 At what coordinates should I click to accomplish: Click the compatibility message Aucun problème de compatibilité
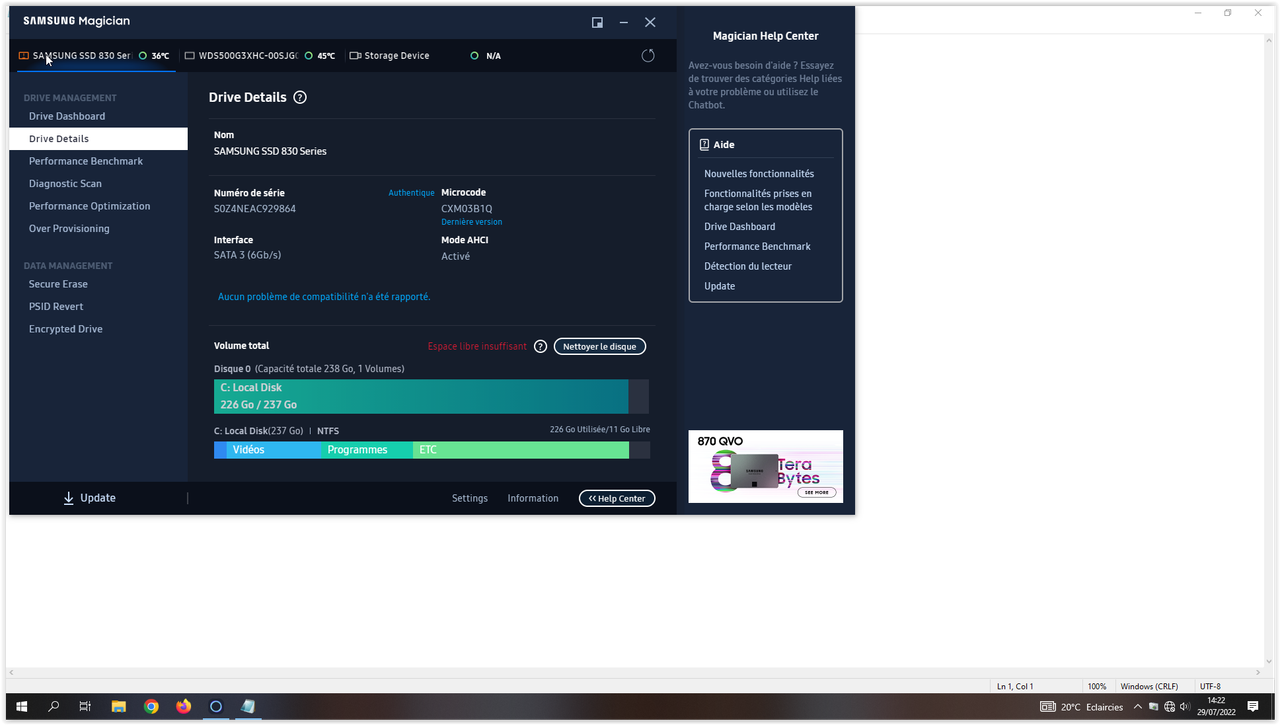tap(324, 297)
